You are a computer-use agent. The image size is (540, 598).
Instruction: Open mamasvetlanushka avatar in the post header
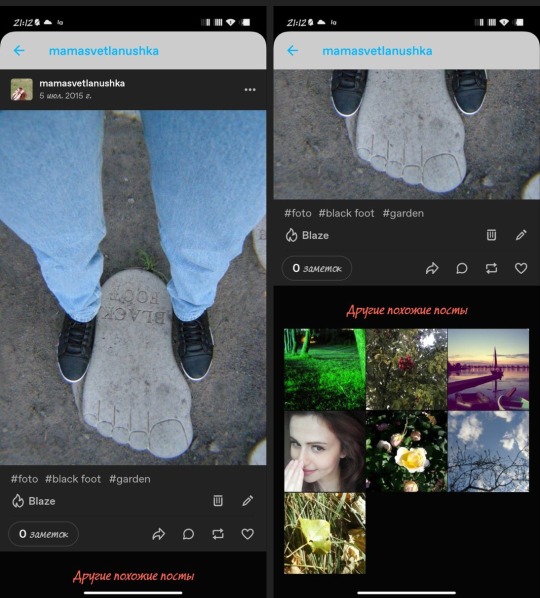point(21,89)
